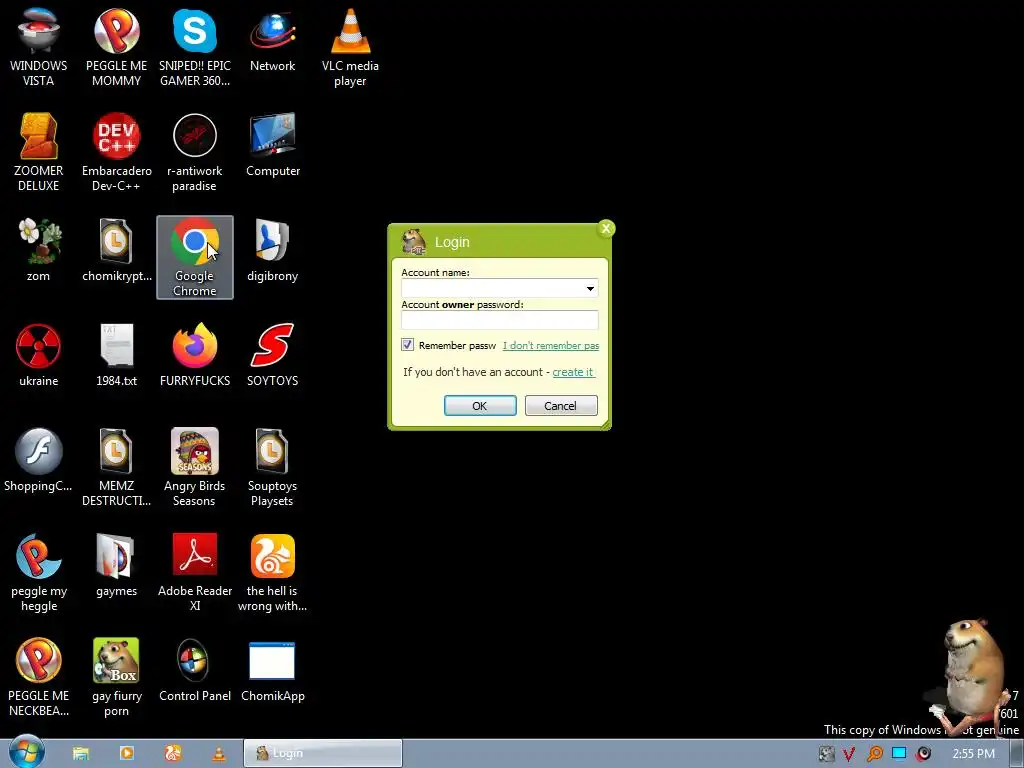
Task: Open the gaymes folder icon
Action: click(116, 565)
